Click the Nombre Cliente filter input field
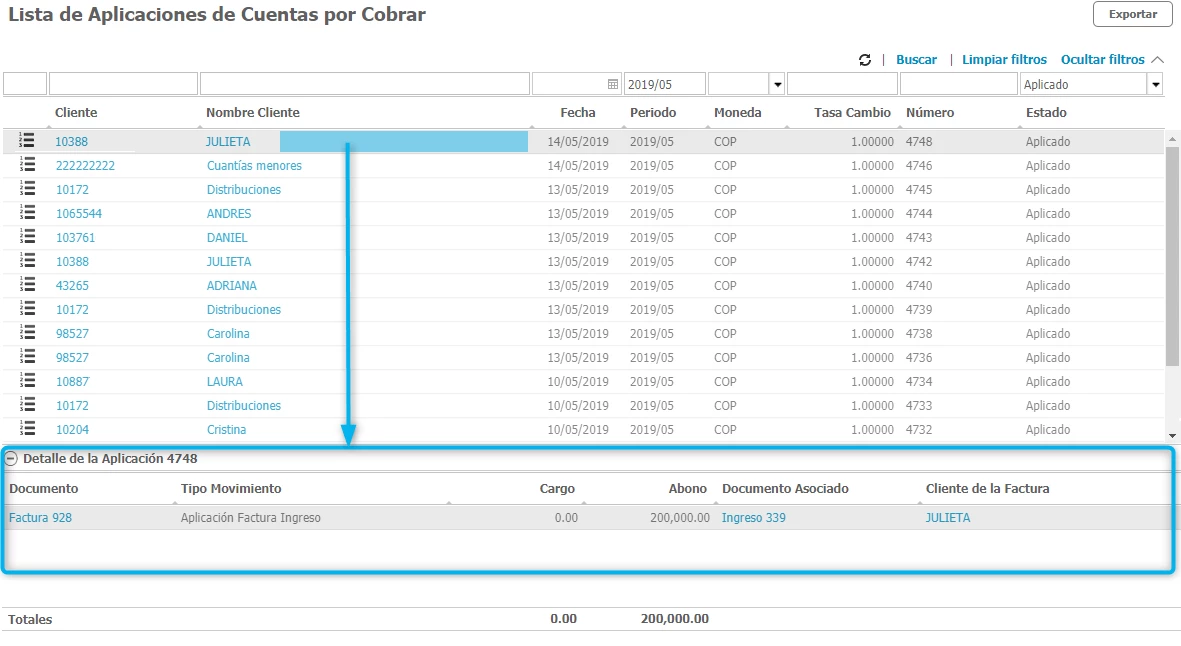 click(x=365, y=85)
